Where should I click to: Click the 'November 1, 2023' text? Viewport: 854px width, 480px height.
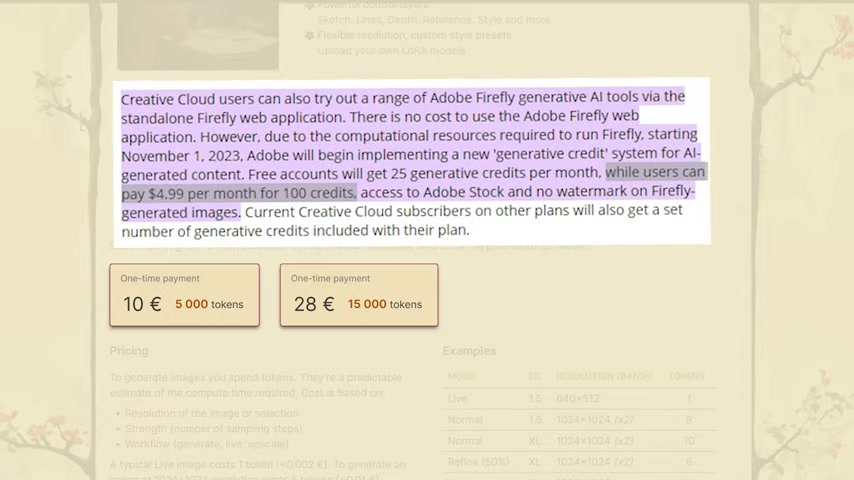[181, 156]
